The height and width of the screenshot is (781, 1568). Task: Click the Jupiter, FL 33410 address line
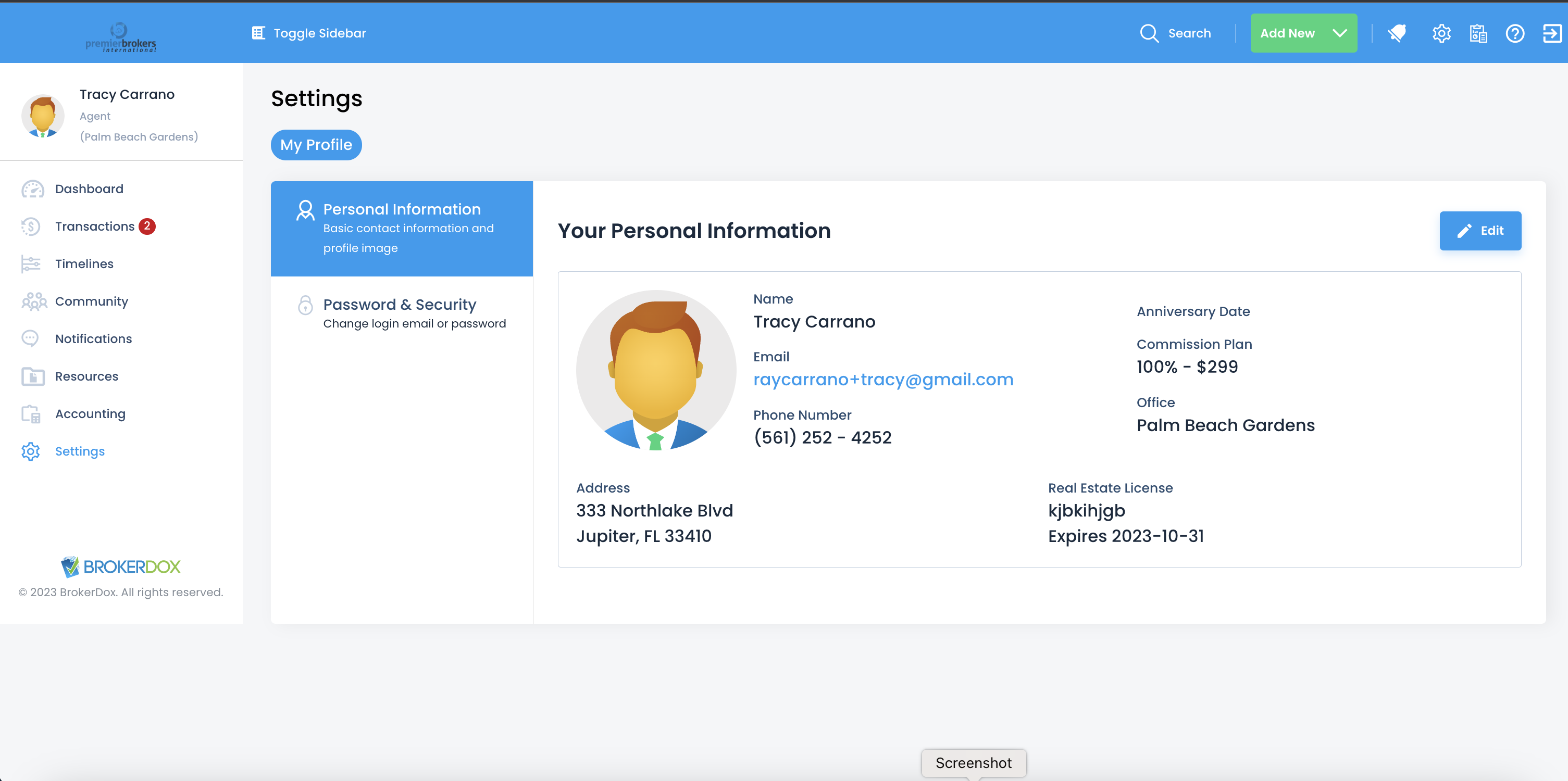[643, 536]
